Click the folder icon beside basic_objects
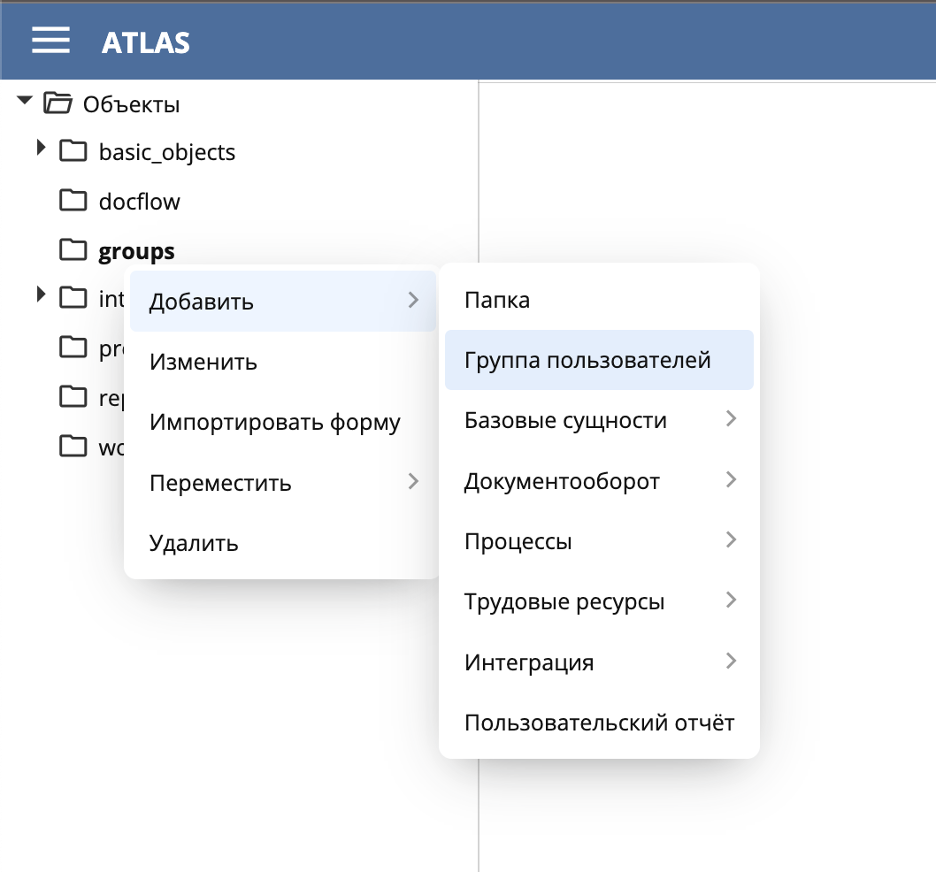Image resolution: width=936 pixels, height=872 pixels. coord(72,151)
